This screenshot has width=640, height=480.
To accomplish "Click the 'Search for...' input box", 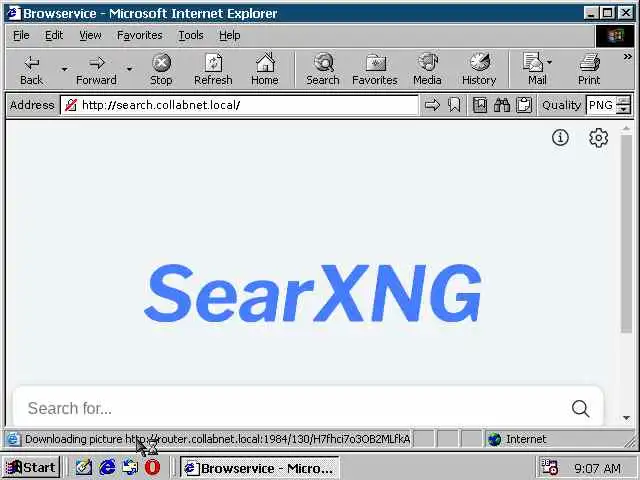I will point(292,408).
